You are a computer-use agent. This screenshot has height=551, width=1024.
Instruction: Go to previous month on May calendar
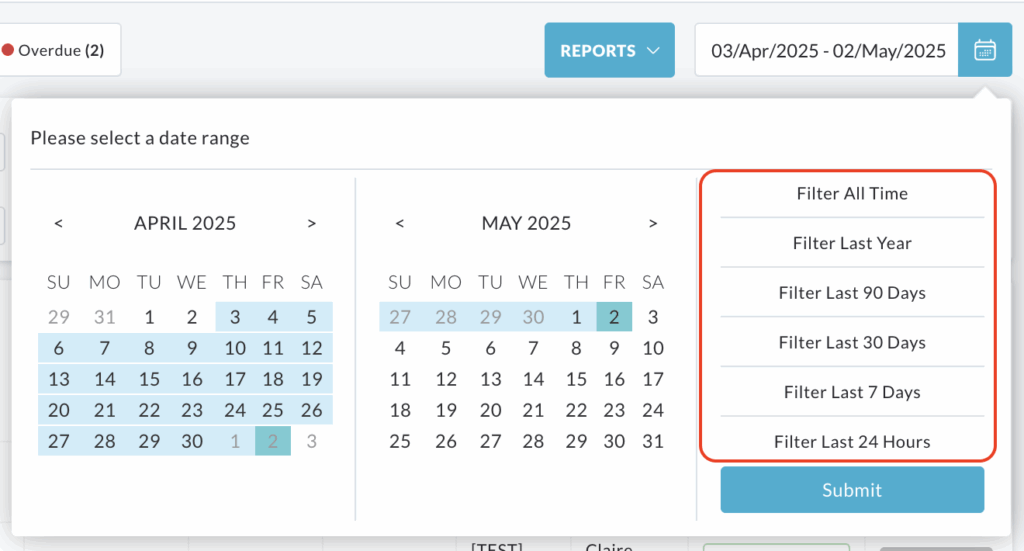pyautogui.click(x=400, y=223)
